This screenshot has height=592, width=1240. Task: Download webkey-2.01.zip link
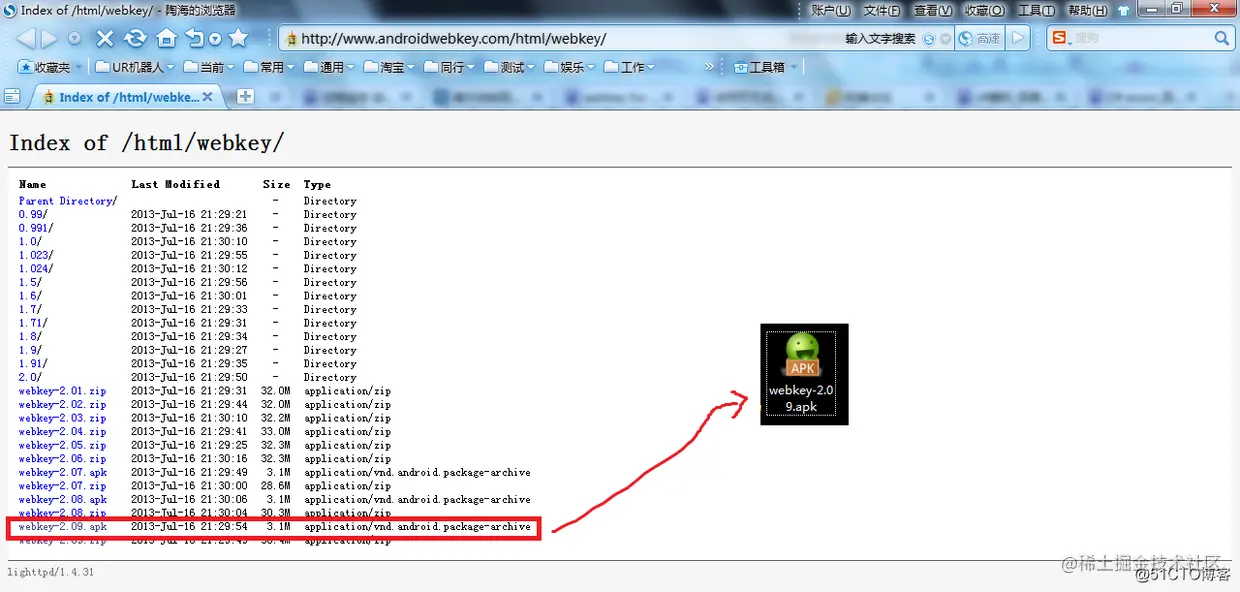pos(62,391)
